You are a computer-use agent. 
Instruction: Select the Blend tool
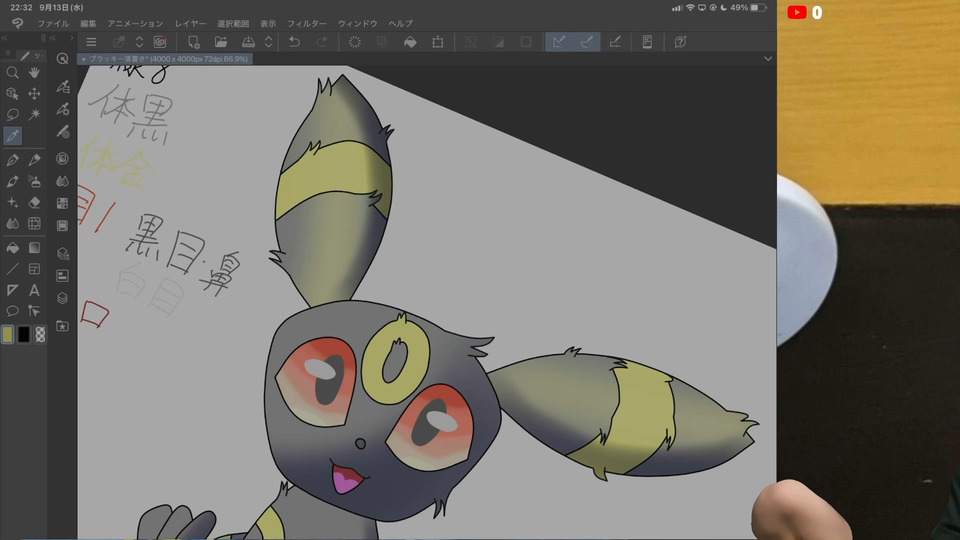coord(12,223)
